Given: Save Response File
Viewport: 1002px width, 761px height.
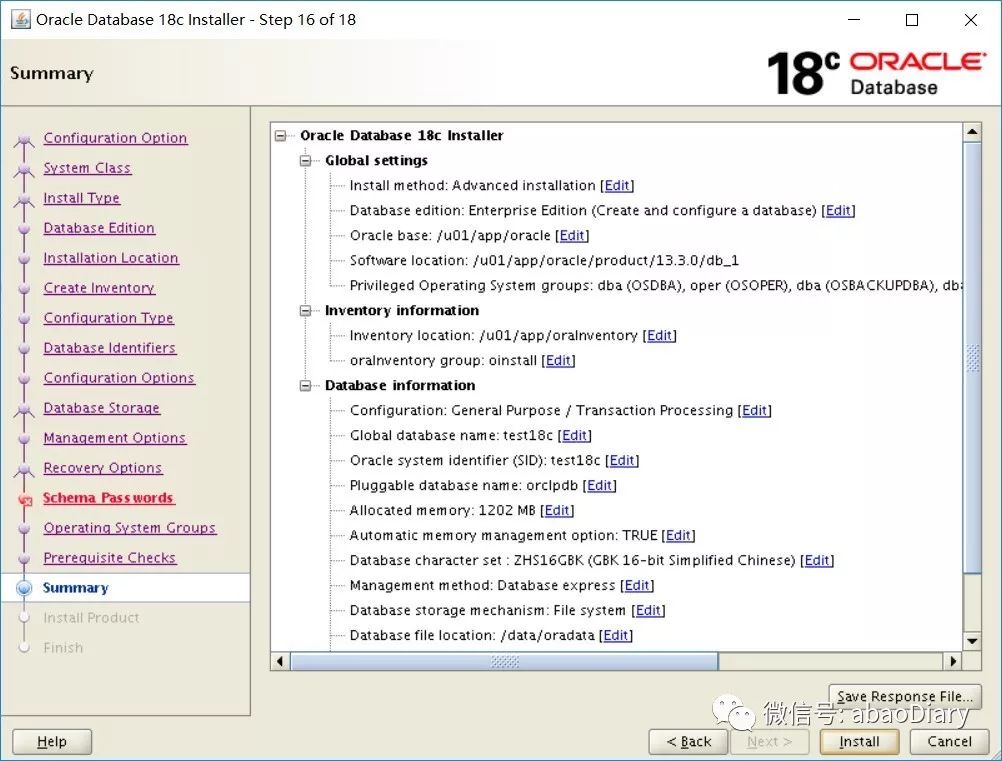Looking at the screenshot, I should tap(905, 696).
